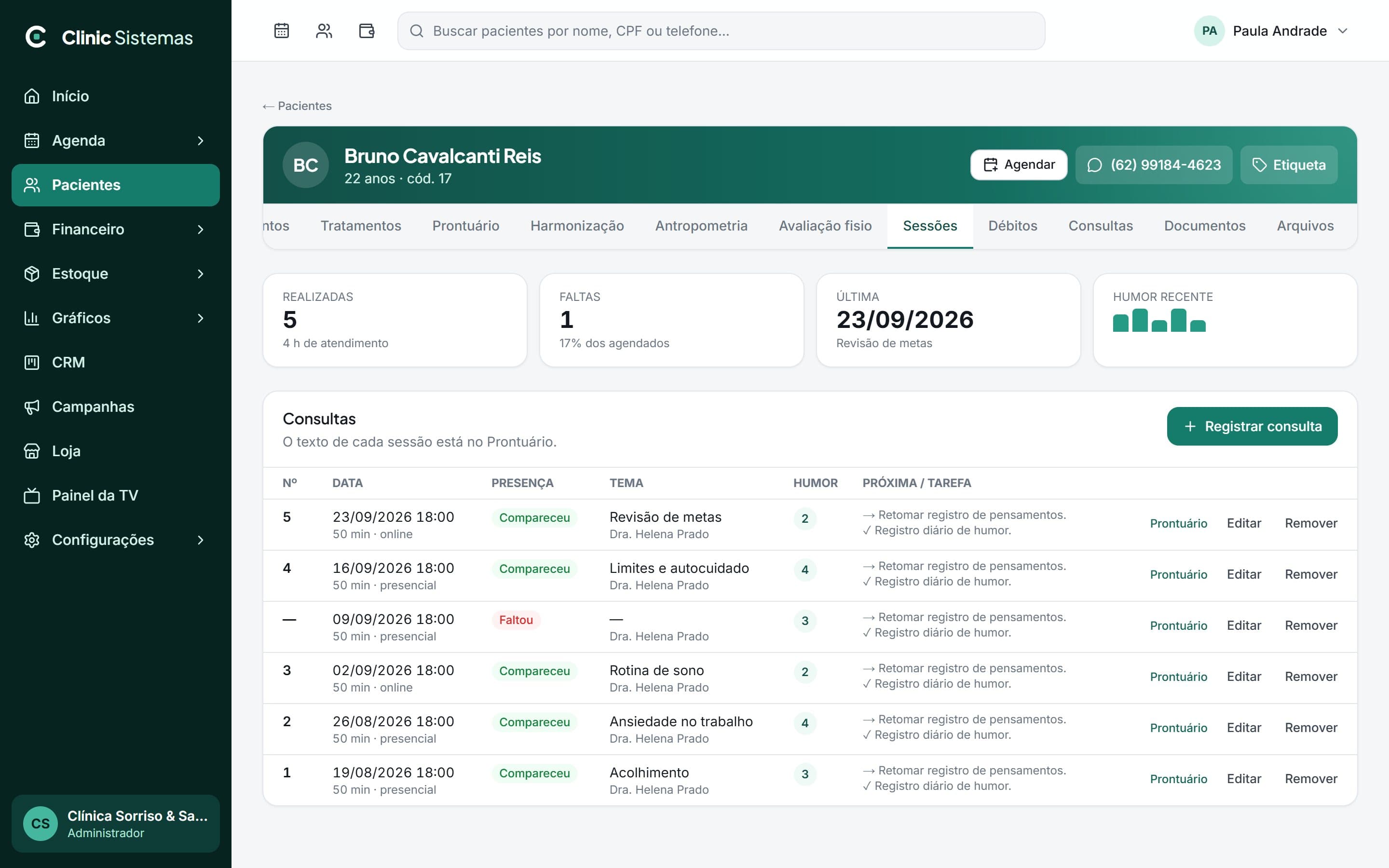
Task: Click the Faltou status badge
Action: [516, 620]
